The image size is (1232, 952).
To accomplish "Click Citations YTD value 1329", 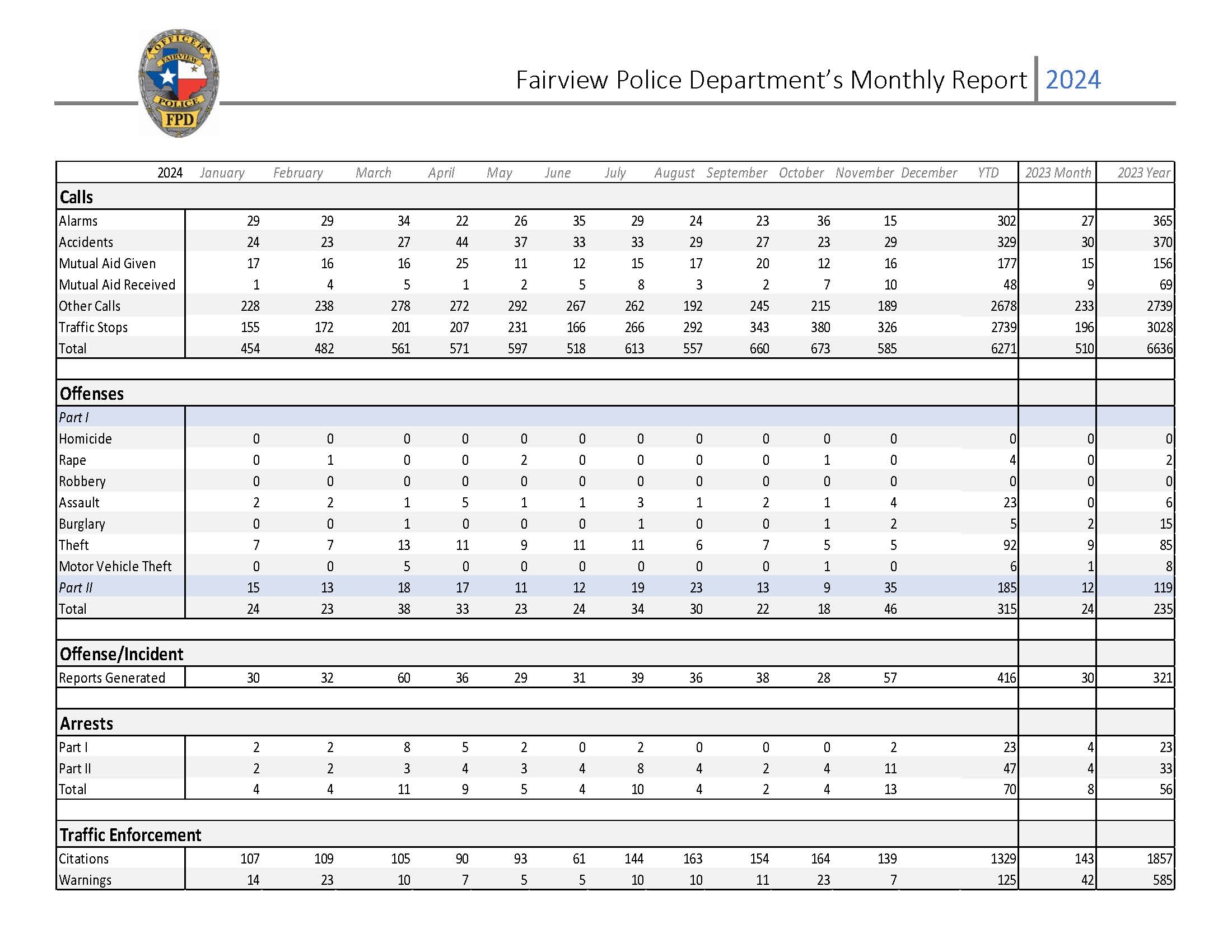I will [x=1004, y=859].
